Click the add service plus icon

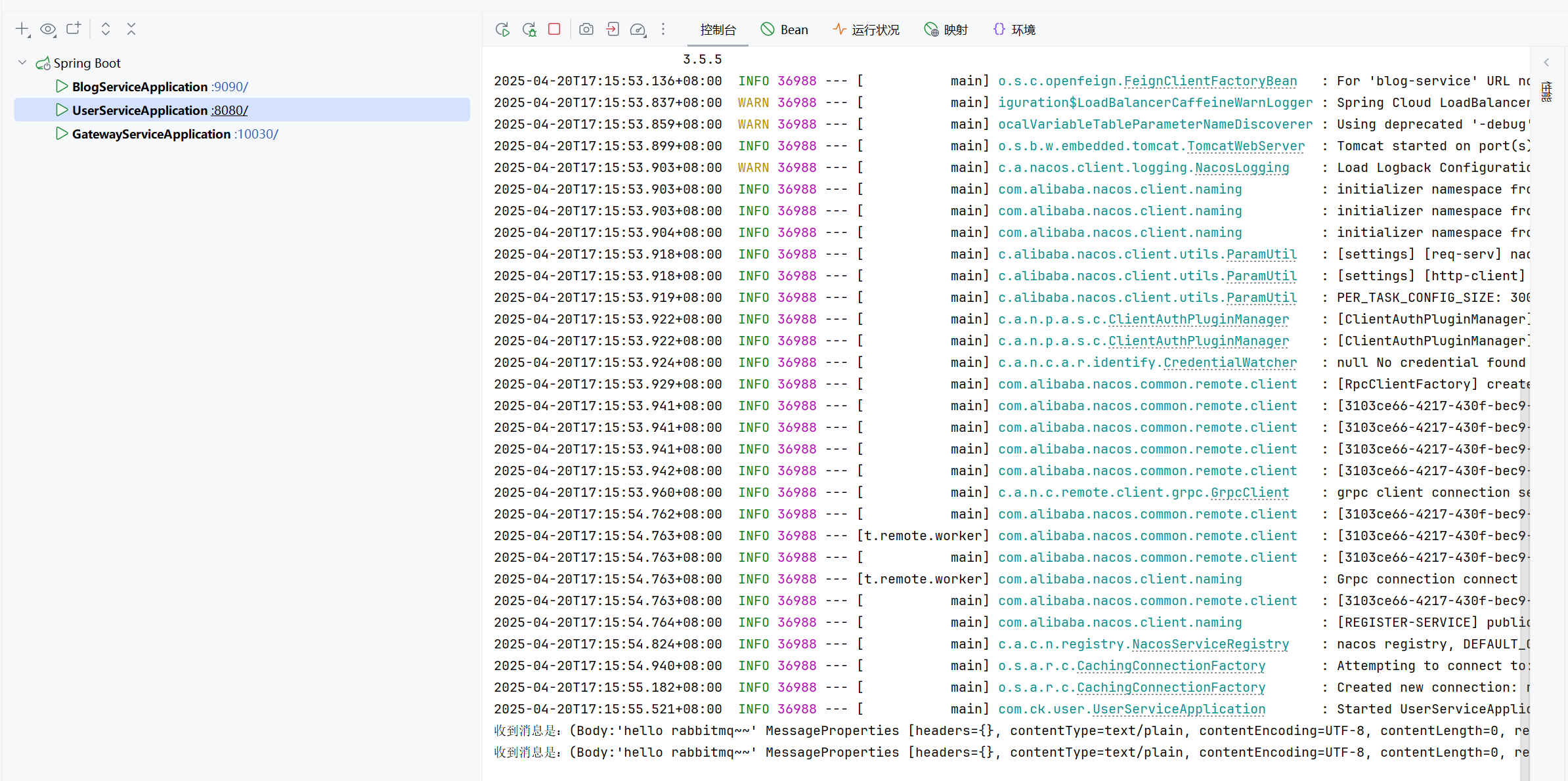coord(22,29)
